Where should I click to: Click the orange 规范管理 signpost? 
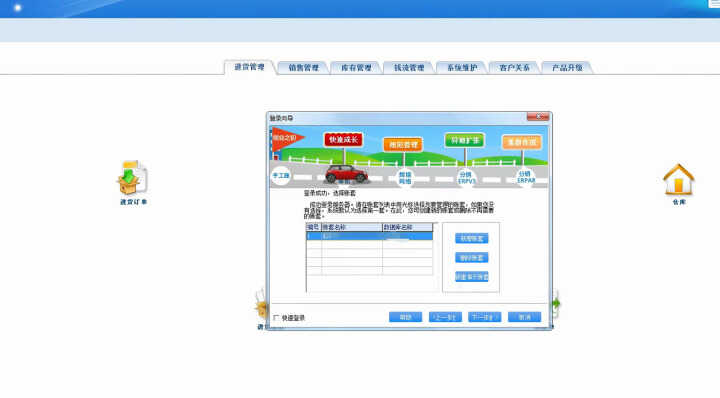tap(403, 145)
